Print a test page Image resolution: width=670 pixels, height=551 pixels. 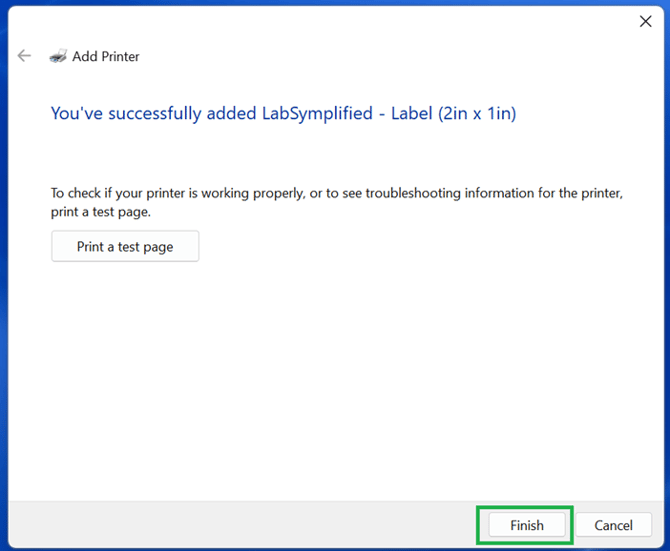click(125, 246)
